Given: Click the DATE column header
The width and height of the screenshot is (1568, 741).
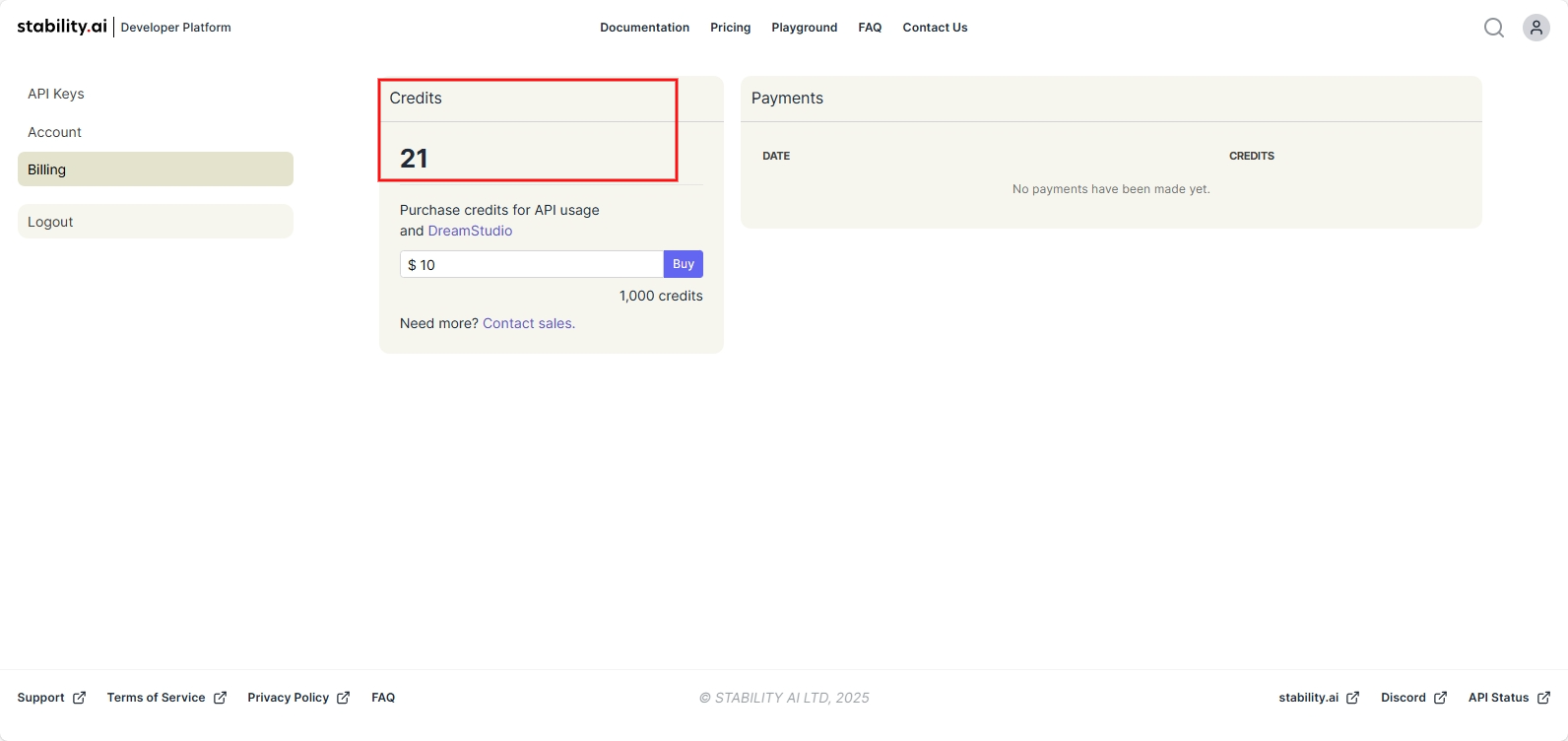Looking at the screenshot, I should pos(776,156).
